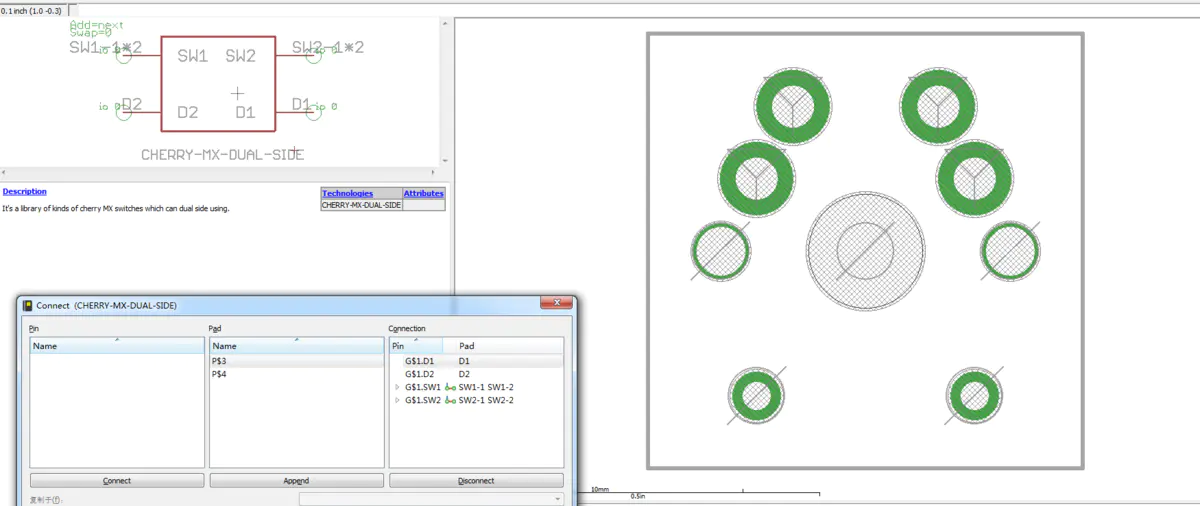
Task: Close the Connect dialog
Action: 557,304
